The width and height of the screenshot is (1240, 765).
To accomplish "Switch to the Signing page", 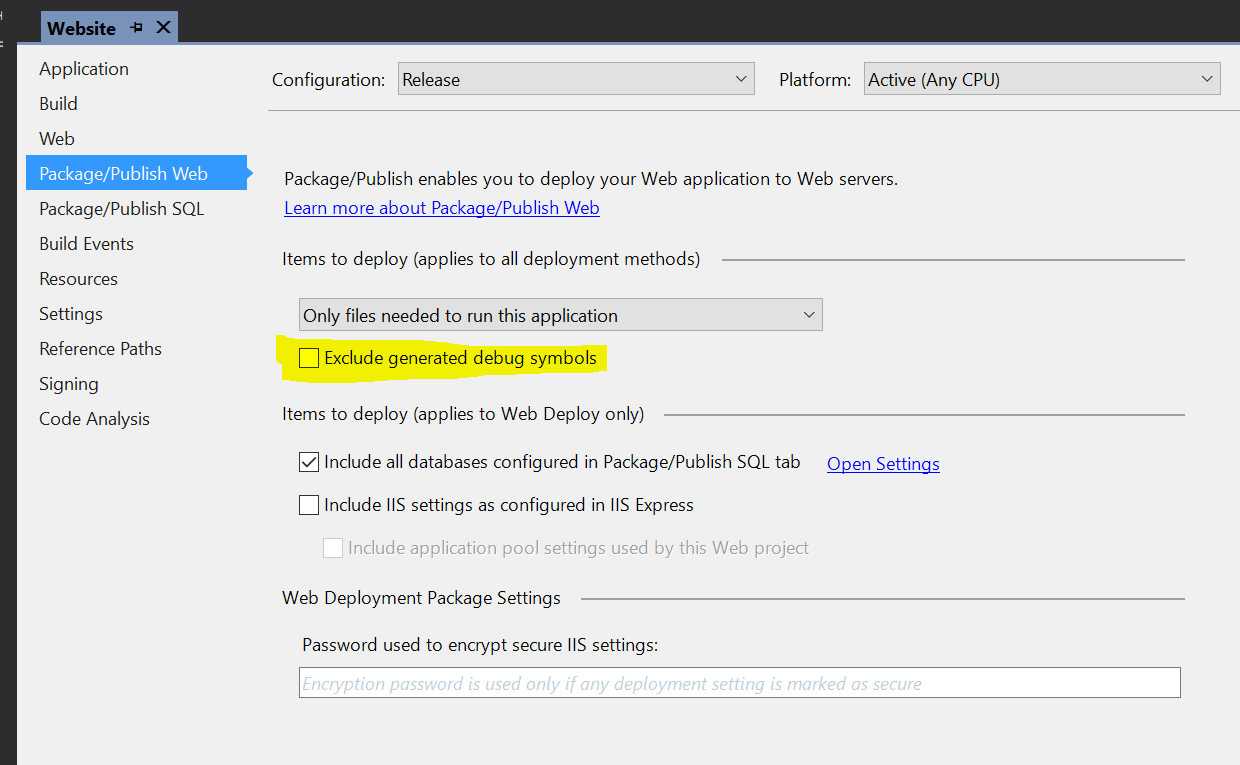I will (x=68, y=383).
